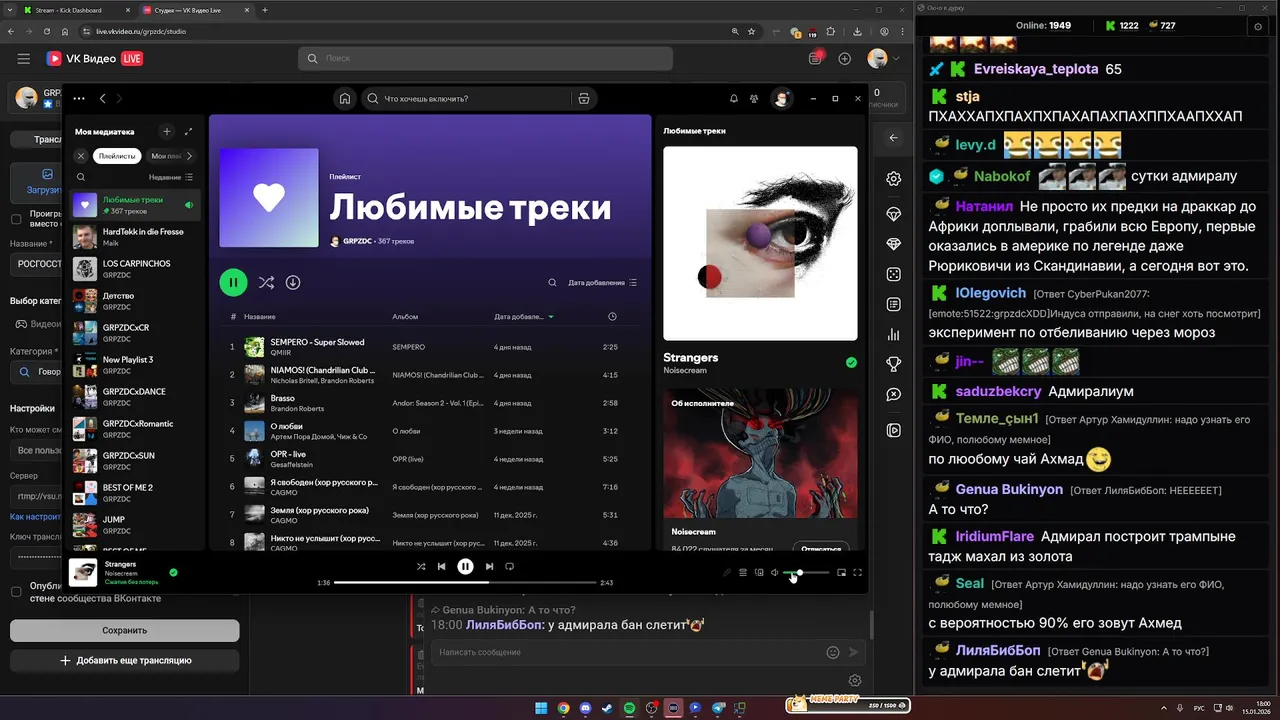Sort tracks by the Название column header
Image resolution: width=1280 pixels, height=720 pixels.
tap(260, 316)
